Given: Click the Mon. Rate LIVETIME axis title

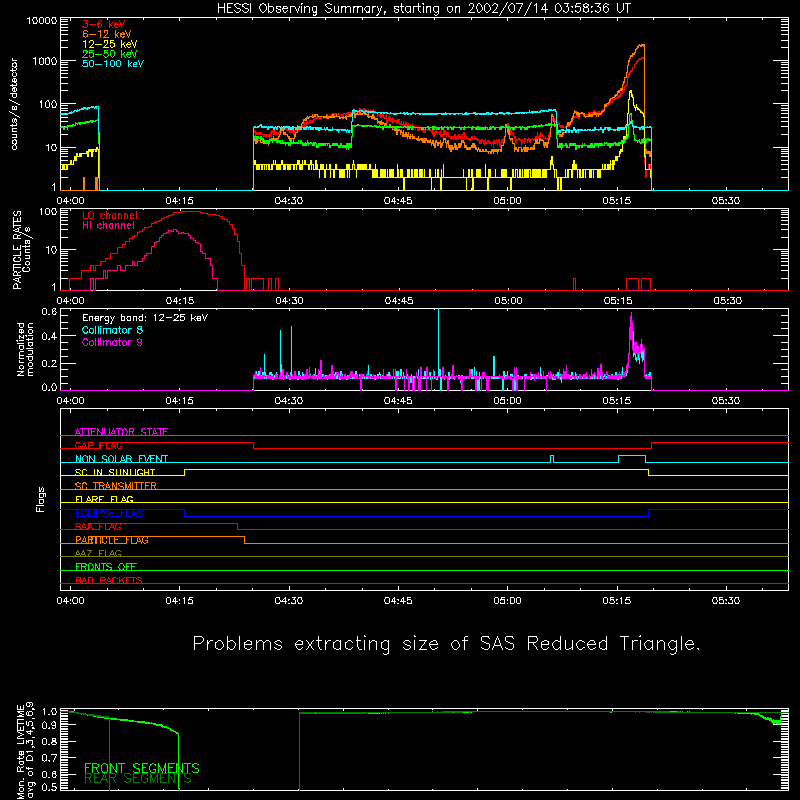Looking at the screenshot, I should 25,751.
